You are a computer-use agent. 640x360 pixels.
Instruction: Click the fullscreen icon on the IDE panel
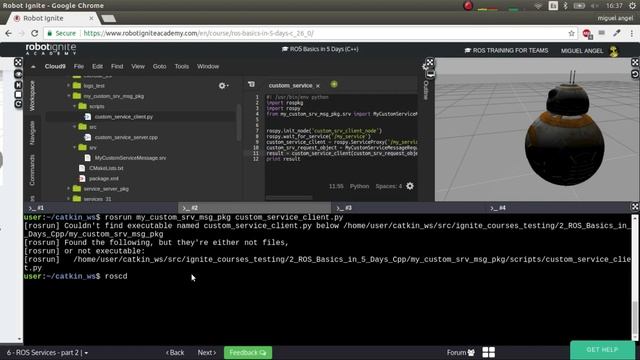pyautogui.click(x=18, y=62)
